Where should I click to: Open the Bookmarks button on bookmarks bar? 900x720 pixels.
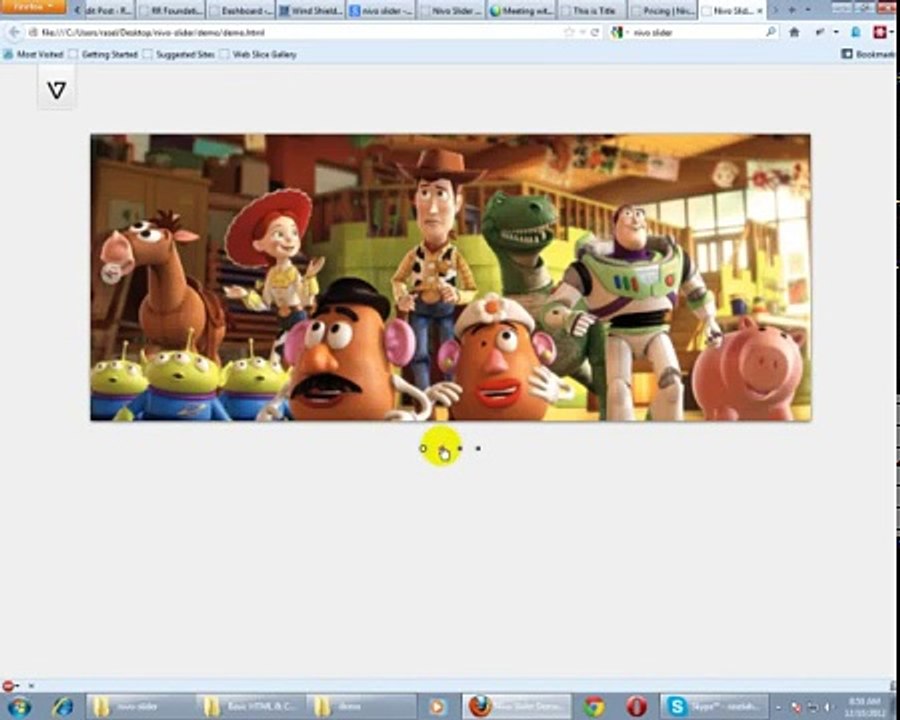(869, 54)
